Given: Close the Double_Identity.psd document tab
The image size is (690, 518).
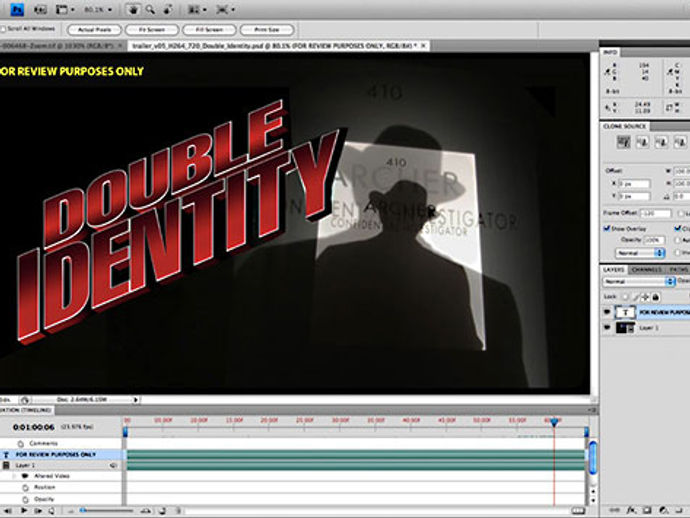Looking at the screenshot, I should [424, 46].
